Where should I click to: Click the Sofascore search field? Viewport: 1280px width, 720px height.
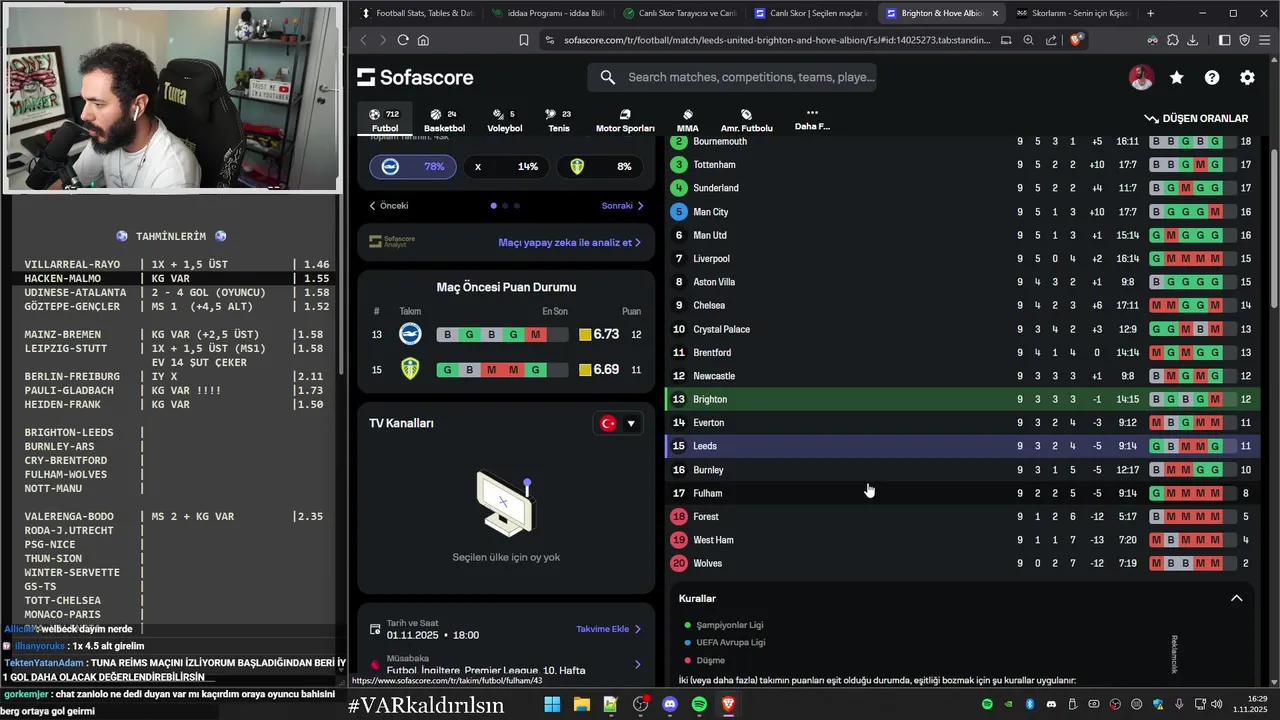(732, 77)
